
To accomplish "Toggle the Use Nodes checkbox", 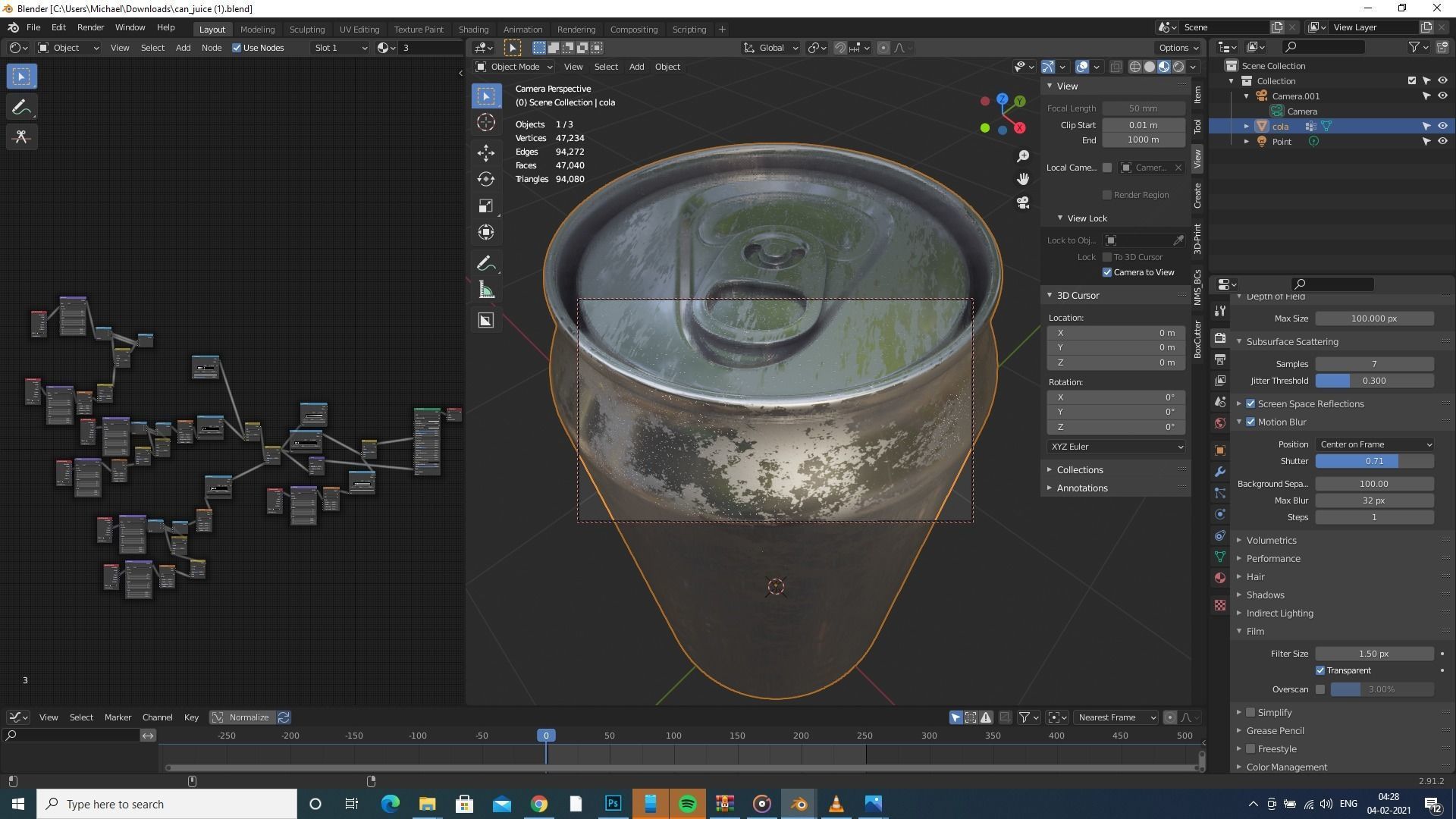I will point(237,48).
